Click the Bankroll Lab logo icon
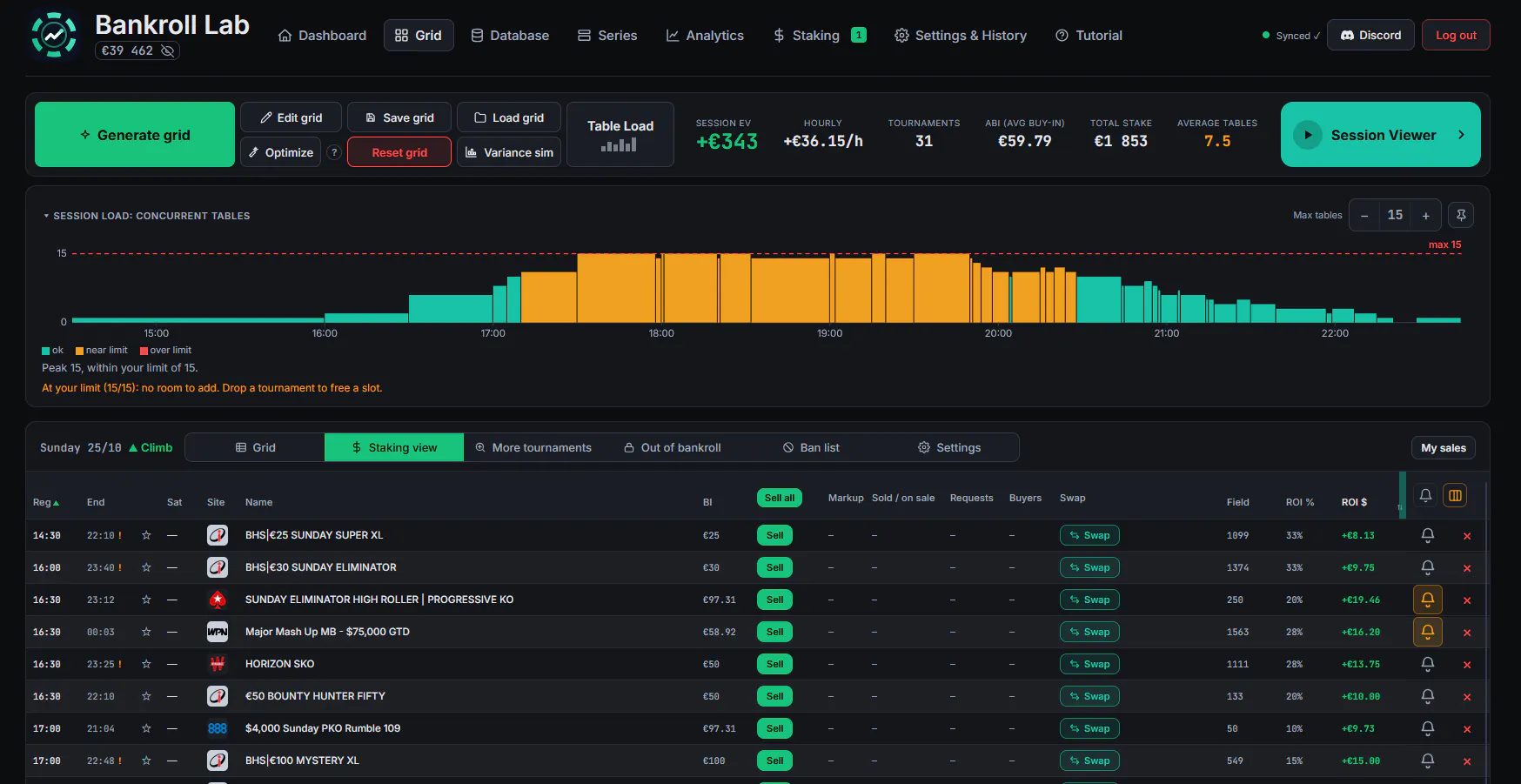1521x784 pixels. pyautogui.click(x=54, y=35)
